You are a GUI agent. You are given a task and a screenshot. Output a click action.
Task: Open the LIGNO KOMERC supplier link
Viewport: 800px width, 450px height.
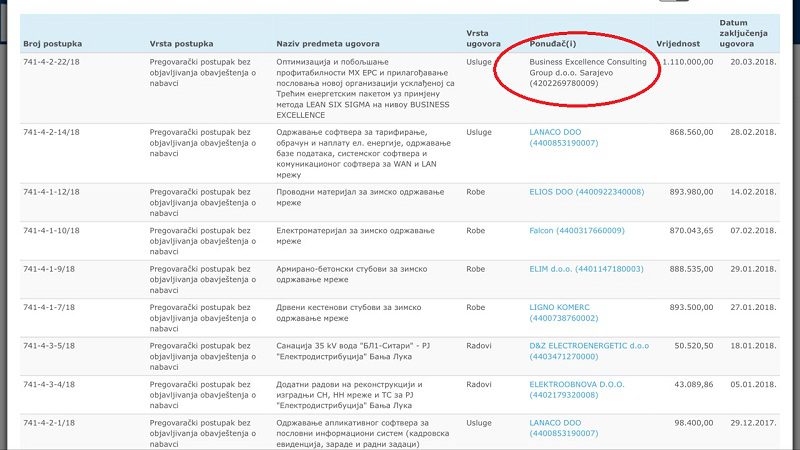[x=563, y=313]
